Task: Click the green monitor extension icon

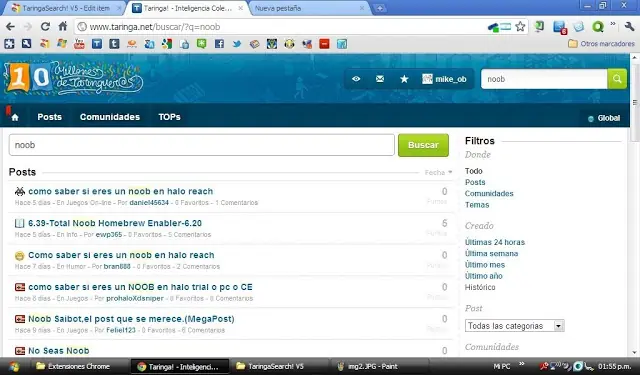Action: click(539, 27)
